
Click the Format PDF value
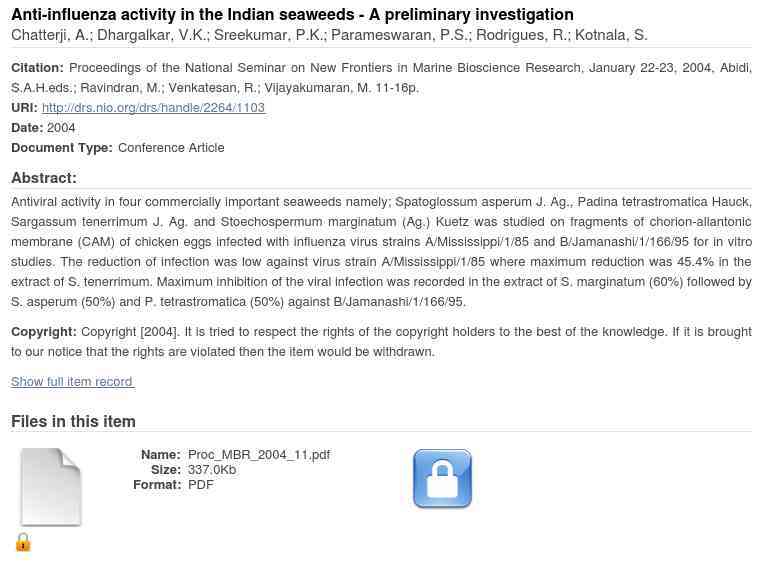(x=200, y=485)
